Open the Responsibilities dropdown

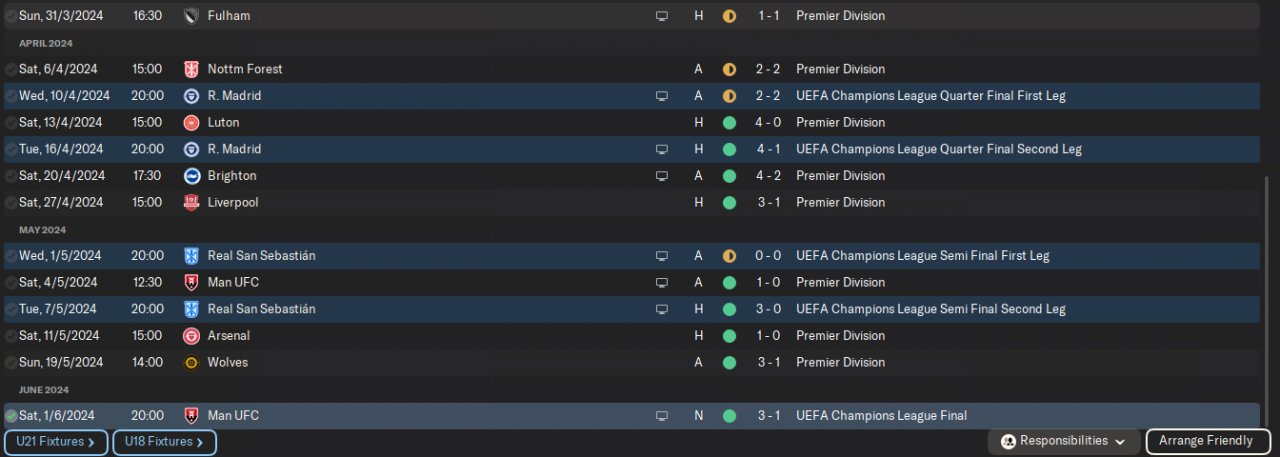[x=1064, y=441]
